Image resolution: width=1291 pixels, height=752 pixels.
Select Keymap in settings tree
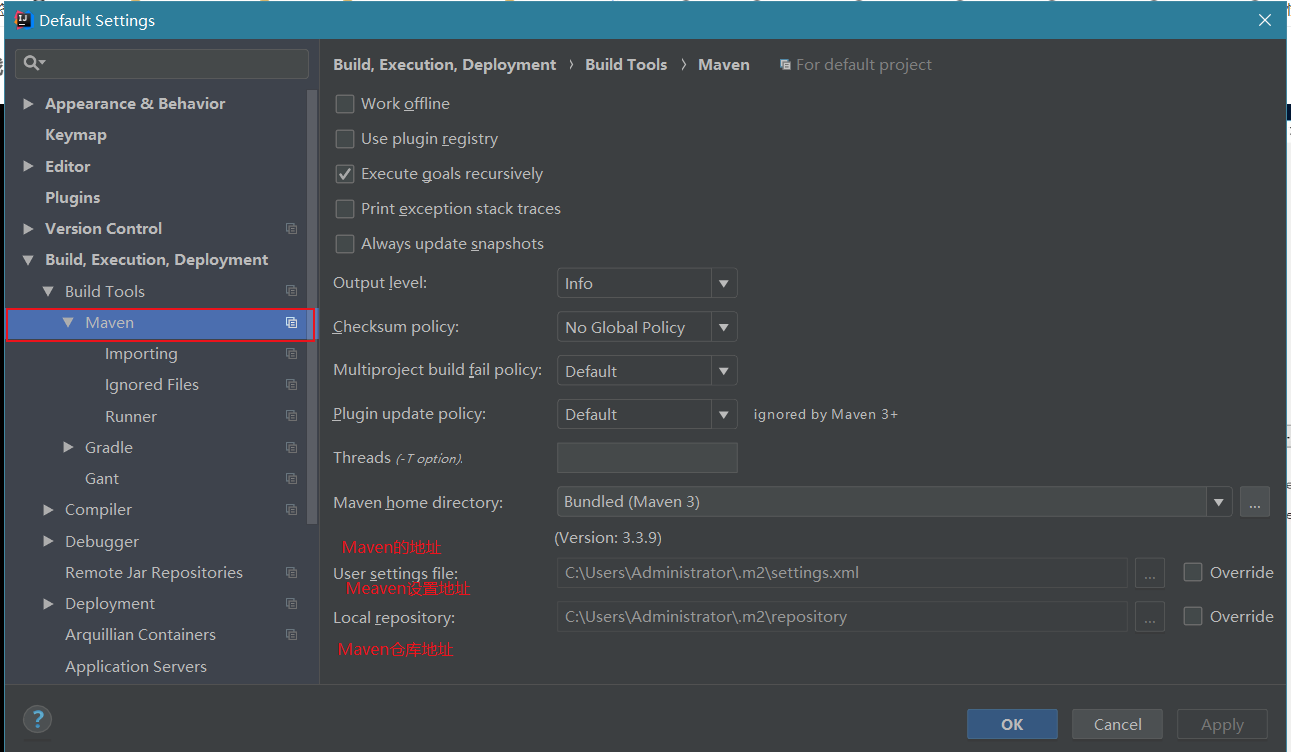pyautogui.click(x=76, y=135)
